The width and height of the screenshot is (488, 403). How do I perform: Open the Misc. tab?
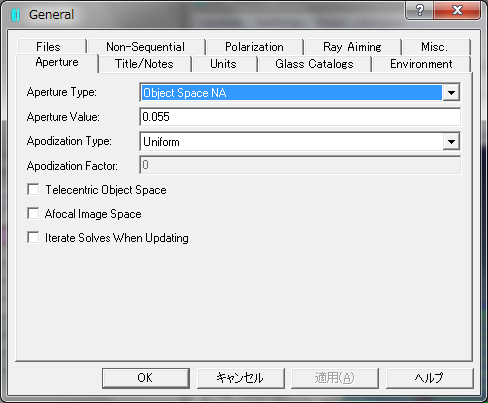pyautogui.click(x=434, y=47)
